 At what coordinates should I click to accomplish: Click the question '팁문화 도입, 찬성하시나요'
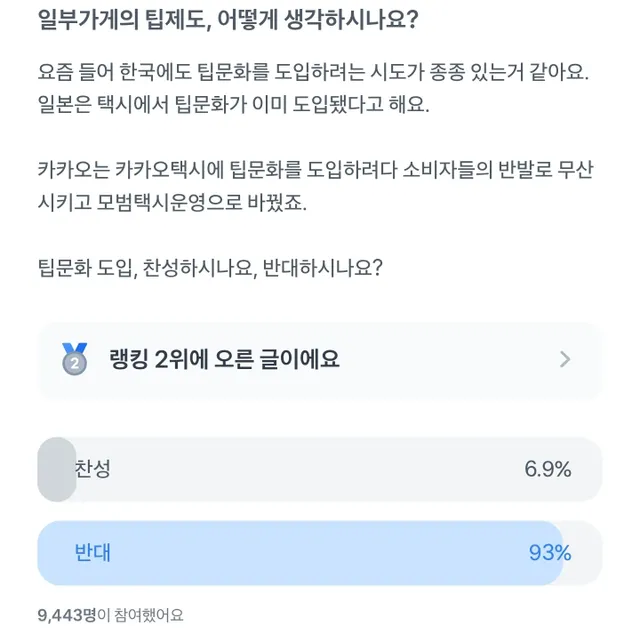(209, 266)
